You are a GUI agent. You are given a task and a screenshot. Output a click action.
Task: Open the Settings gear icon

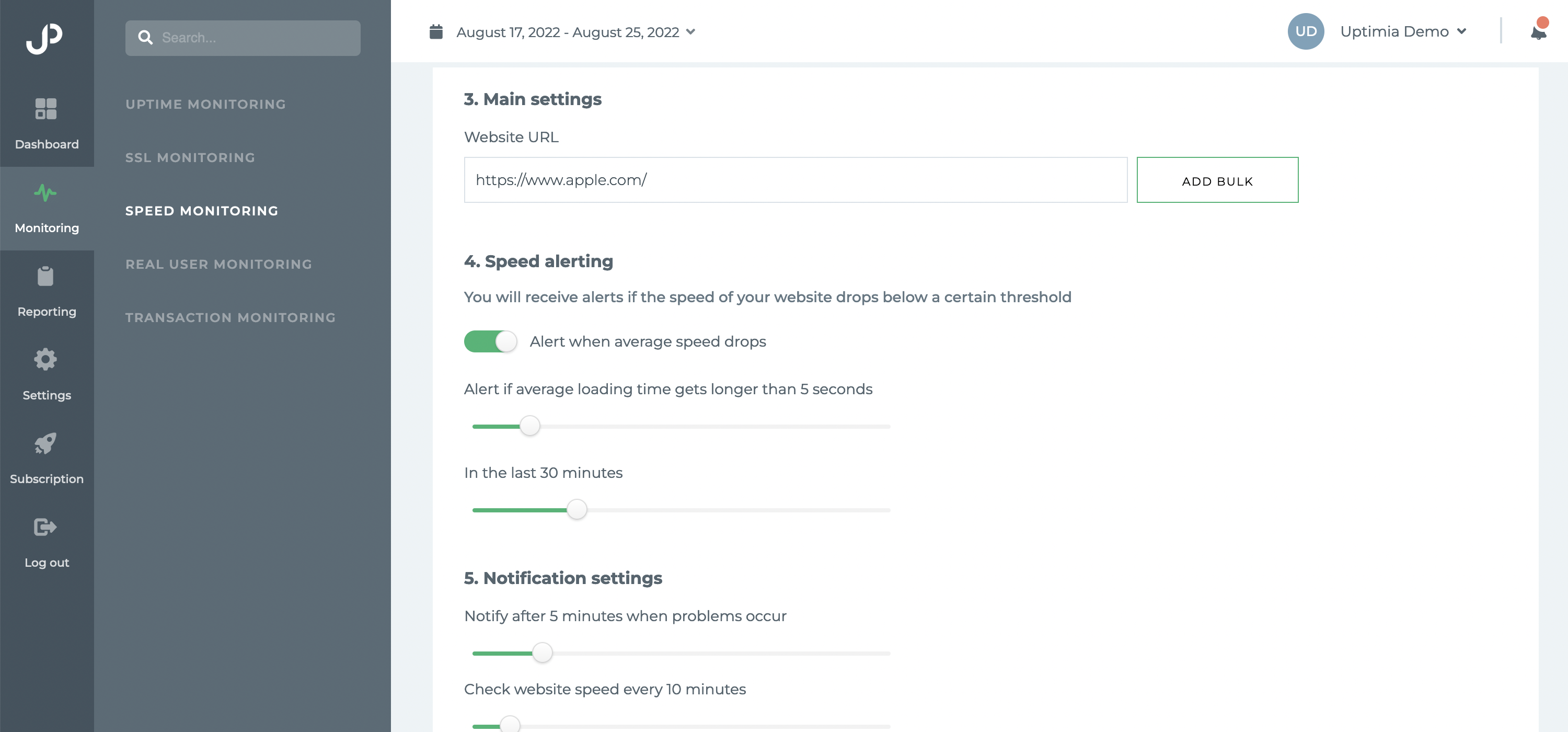point(45,359)
